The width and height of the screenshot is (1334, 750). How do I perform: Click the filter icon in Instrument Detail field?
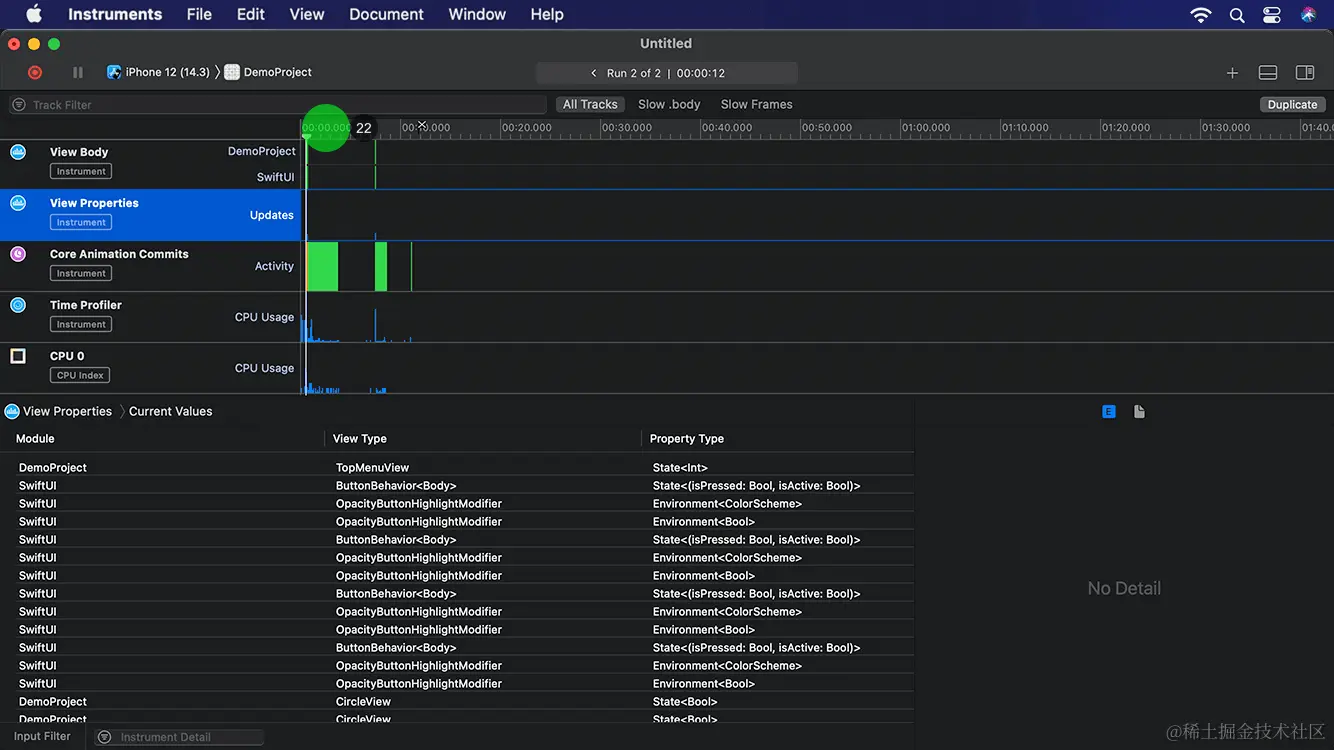[105, 737]
